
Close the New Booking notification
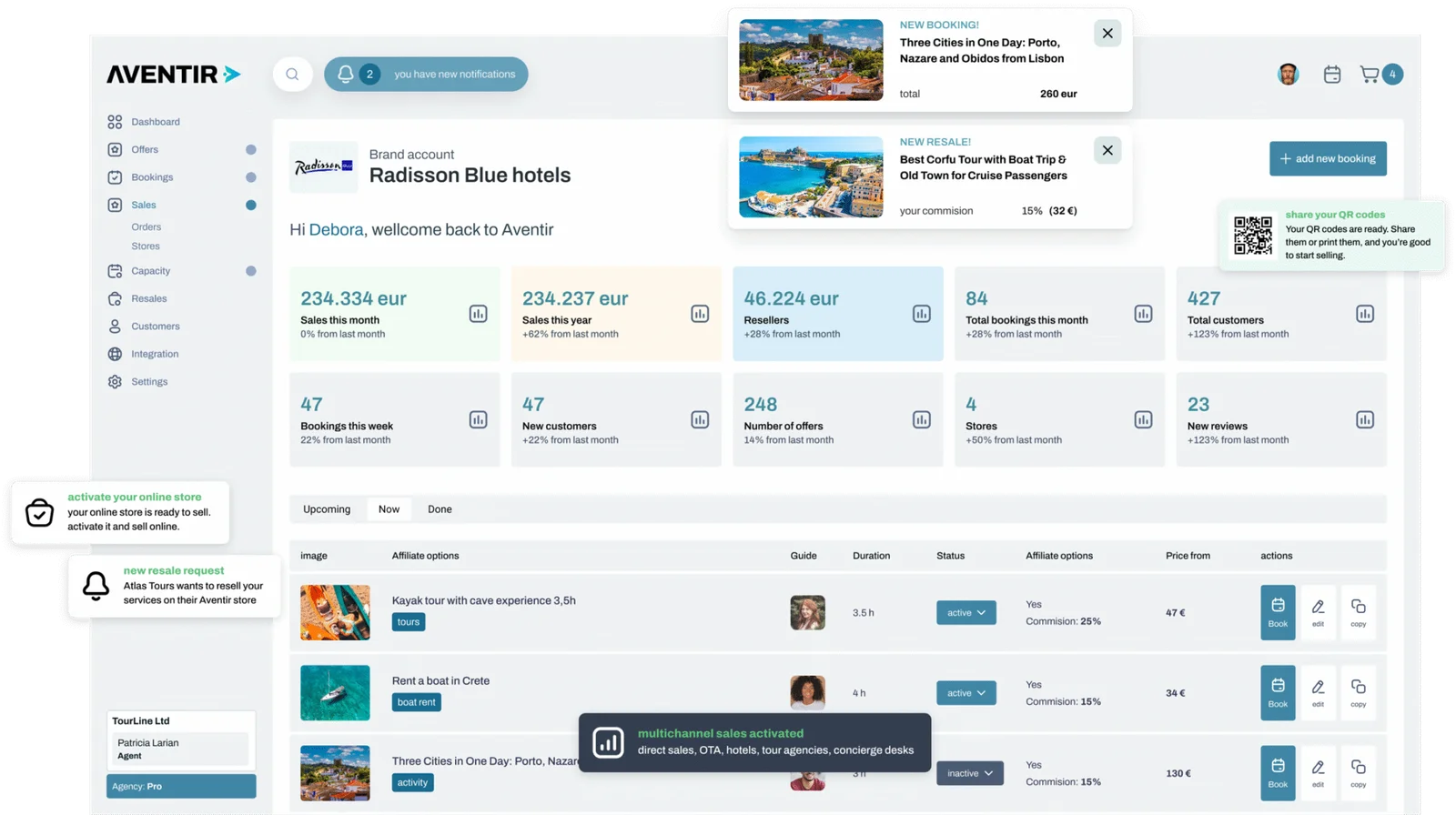(x=1107, y=34)
